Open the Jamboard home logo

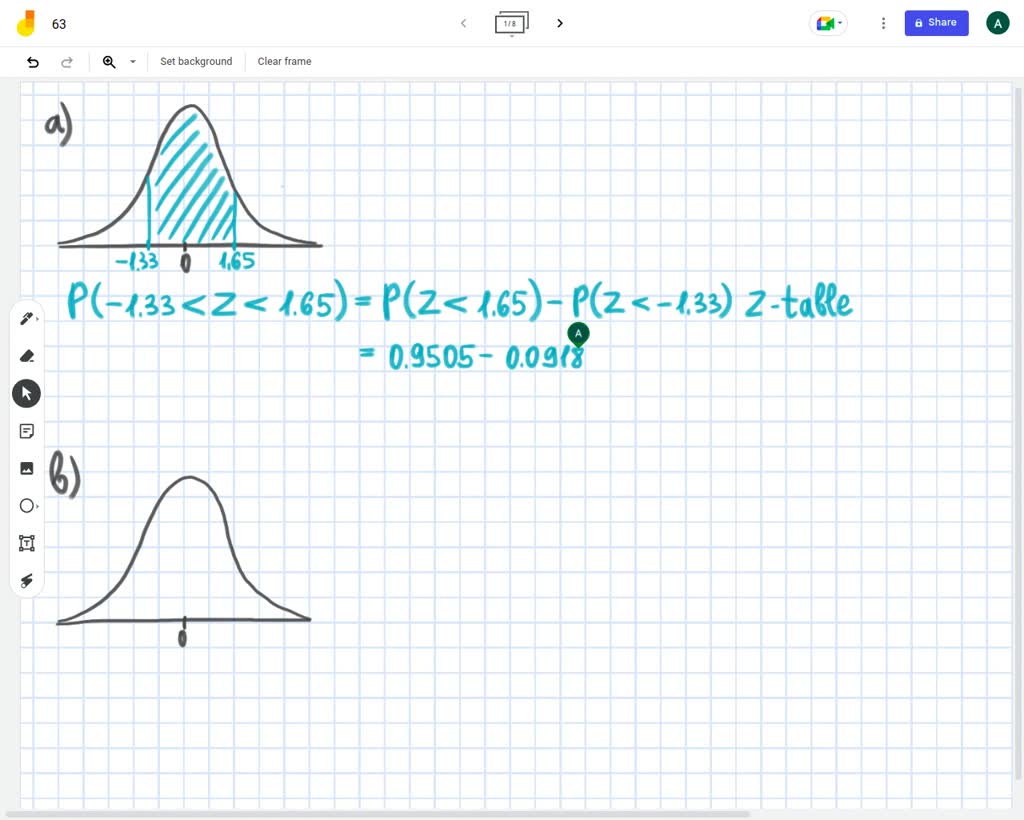point(25,24)
